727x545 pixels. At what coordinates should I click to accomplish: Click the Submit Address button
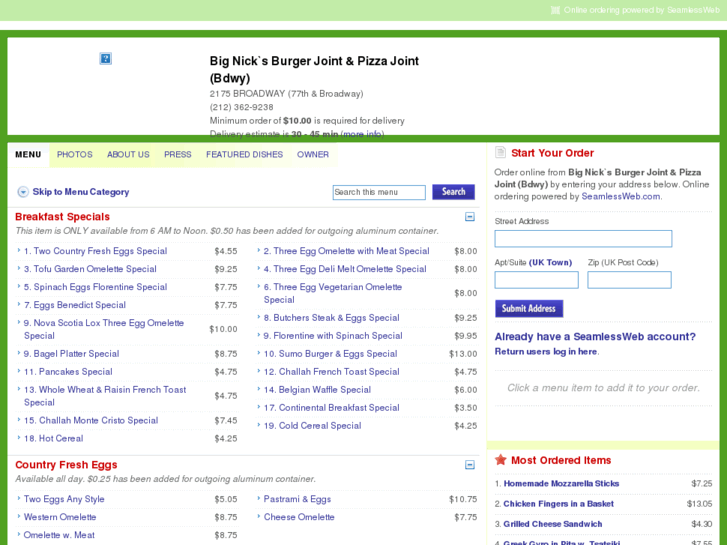point(529,308)
